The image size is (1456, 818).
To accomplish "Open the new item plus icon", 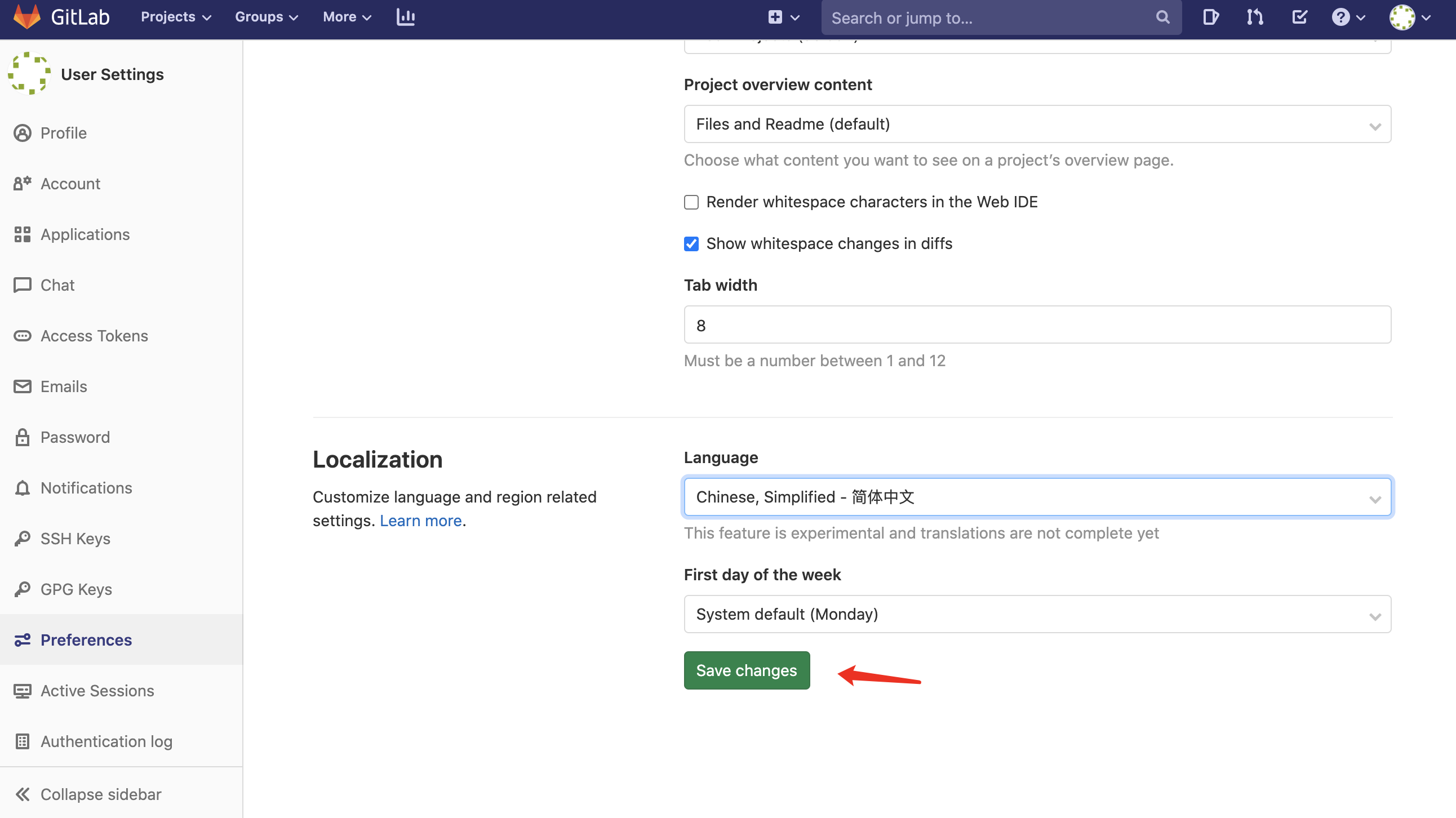I will click(775, 17).
